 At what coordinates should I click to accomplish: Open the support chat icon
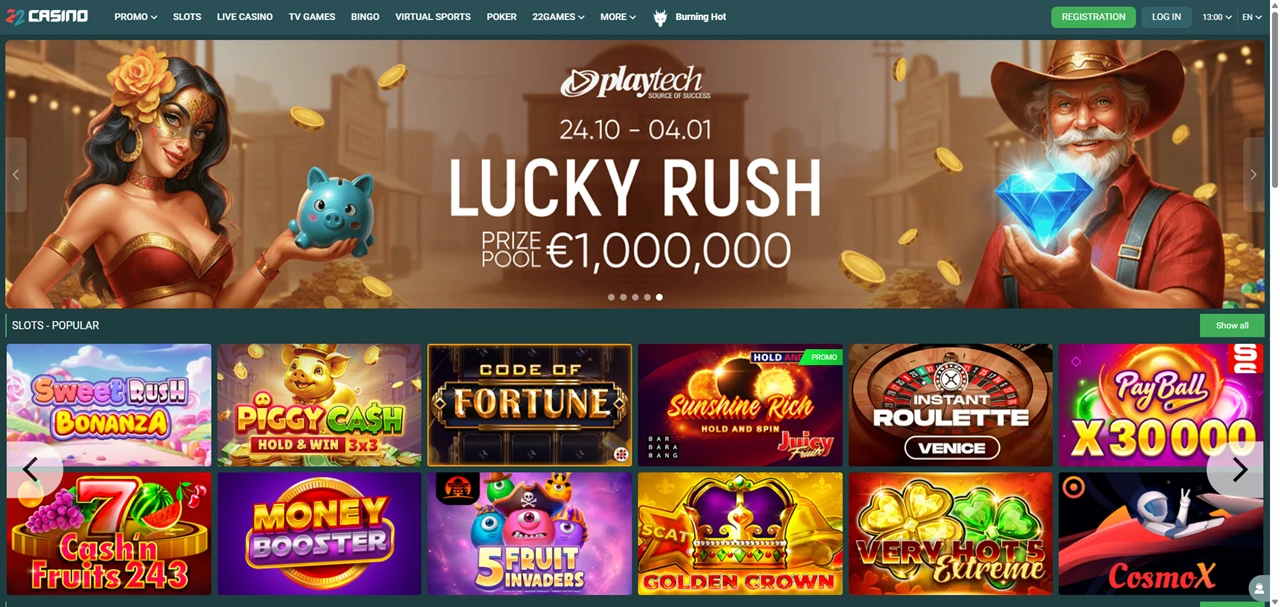[1260, 589]
